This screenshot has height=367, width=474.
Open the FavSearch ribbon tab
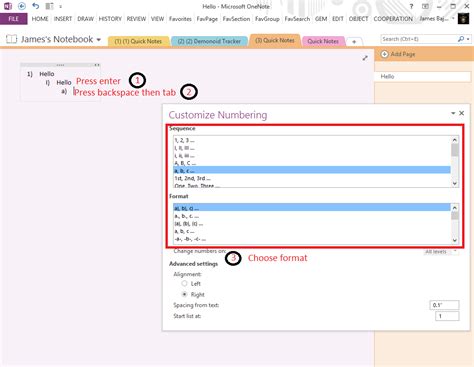point(297,19)
